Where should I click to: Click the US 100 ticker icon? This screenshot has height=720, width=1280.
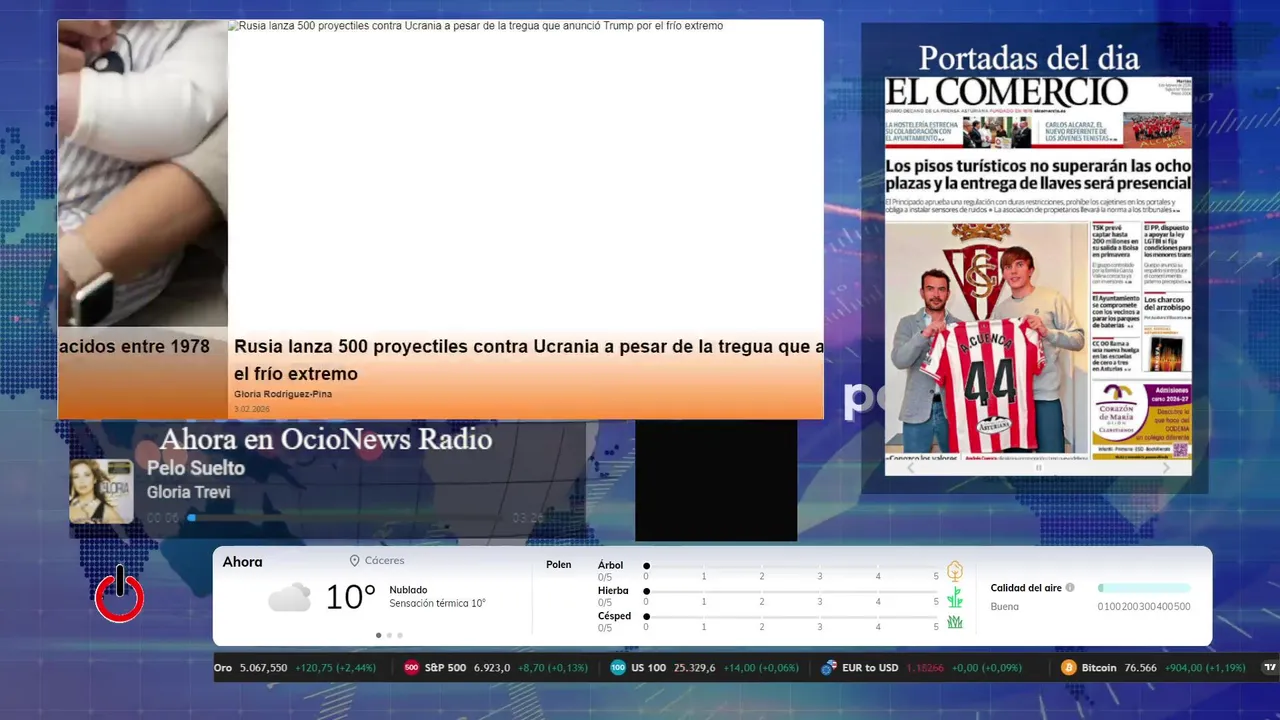618,667
